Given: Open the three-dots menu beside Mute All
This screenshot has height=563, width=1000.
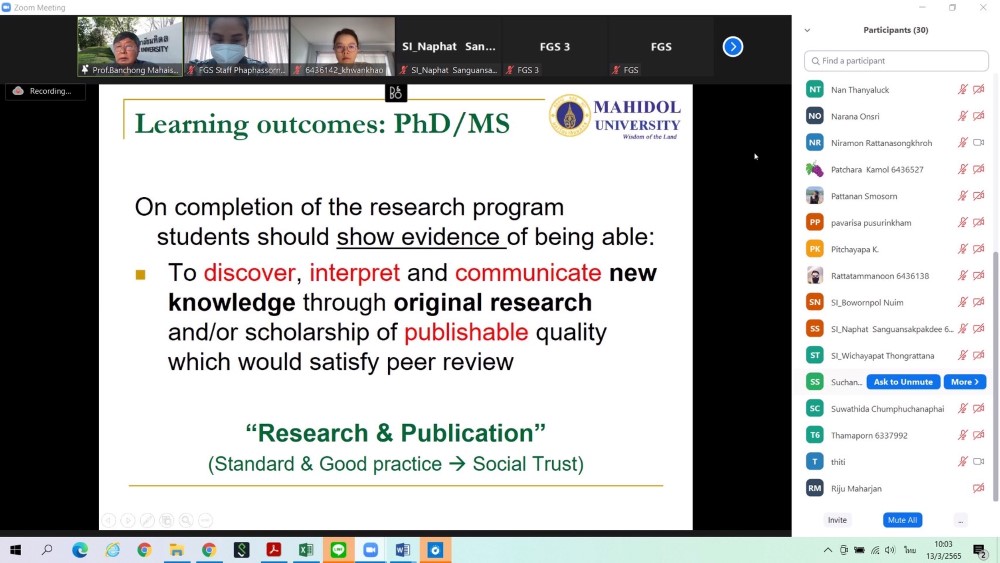Looking at the screenshot, I should pyautogui.click(x=960, y=520).
